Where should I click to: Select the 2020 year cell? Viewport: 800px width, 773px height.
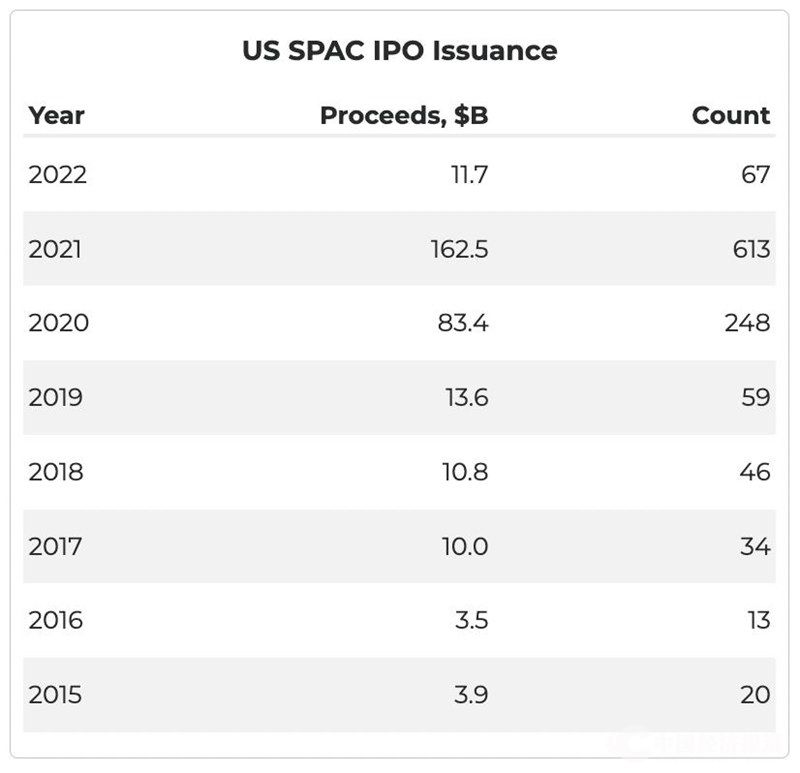(59, 323)
